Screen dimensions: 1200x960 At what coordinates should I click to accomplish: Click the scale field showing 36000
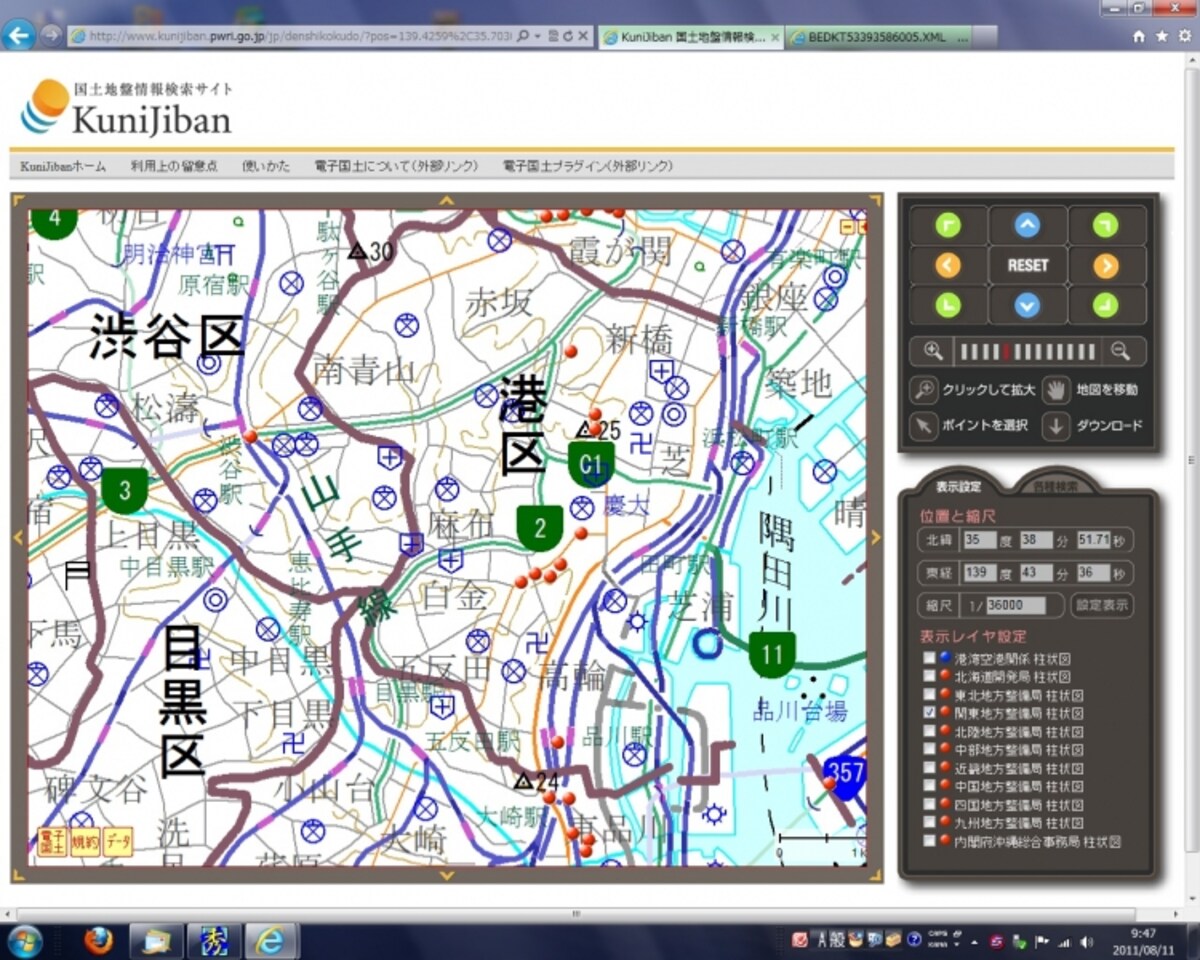[1015, 606]
